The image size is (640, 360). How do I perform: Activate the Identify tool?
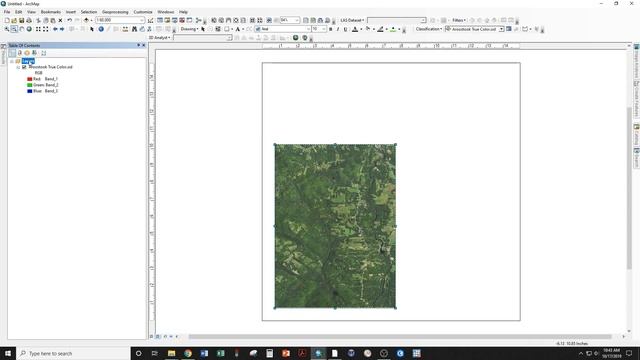(101, 29)
